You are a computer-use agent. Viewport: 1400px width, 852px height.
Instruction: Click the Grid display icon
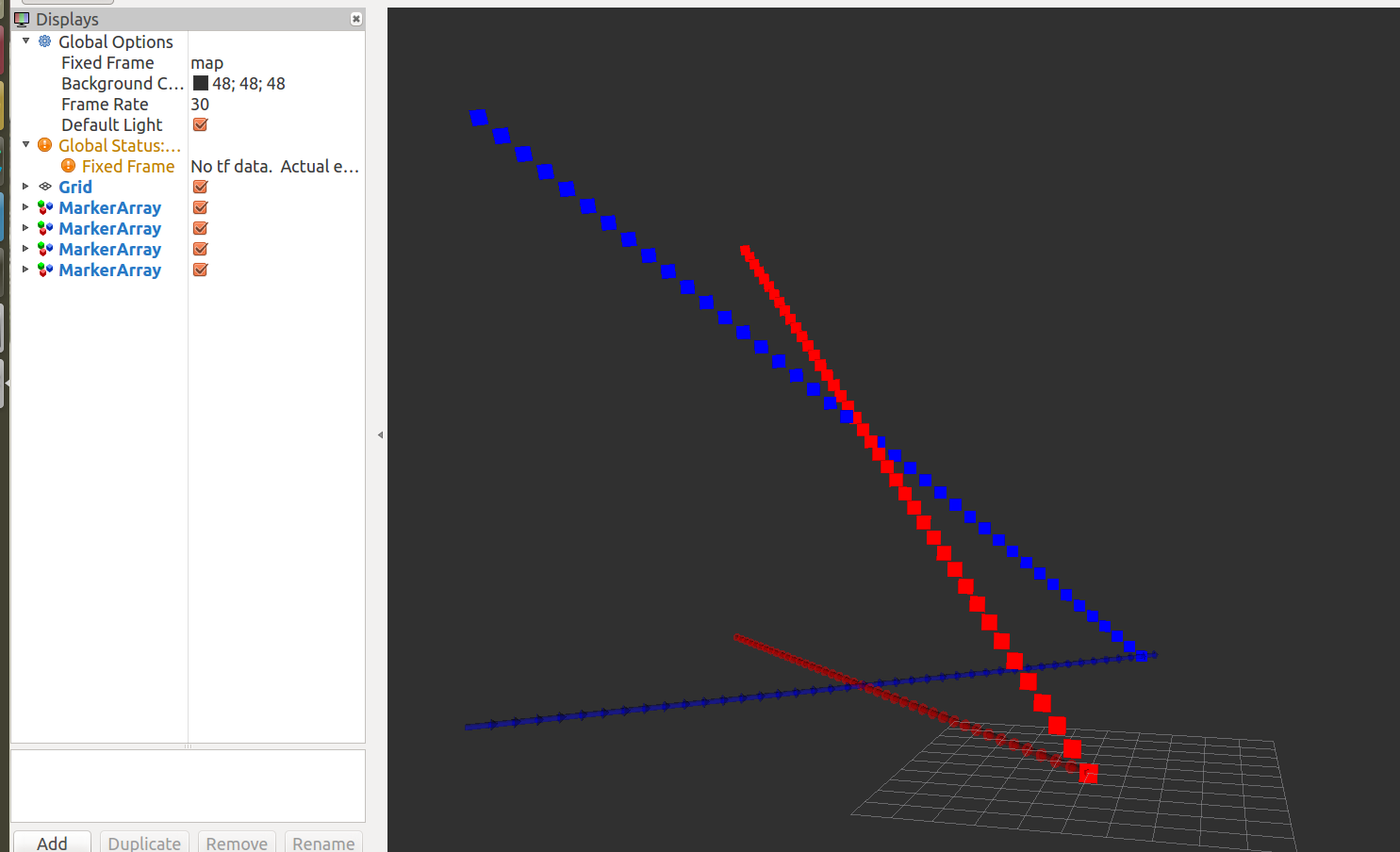[x=44, y=187]
